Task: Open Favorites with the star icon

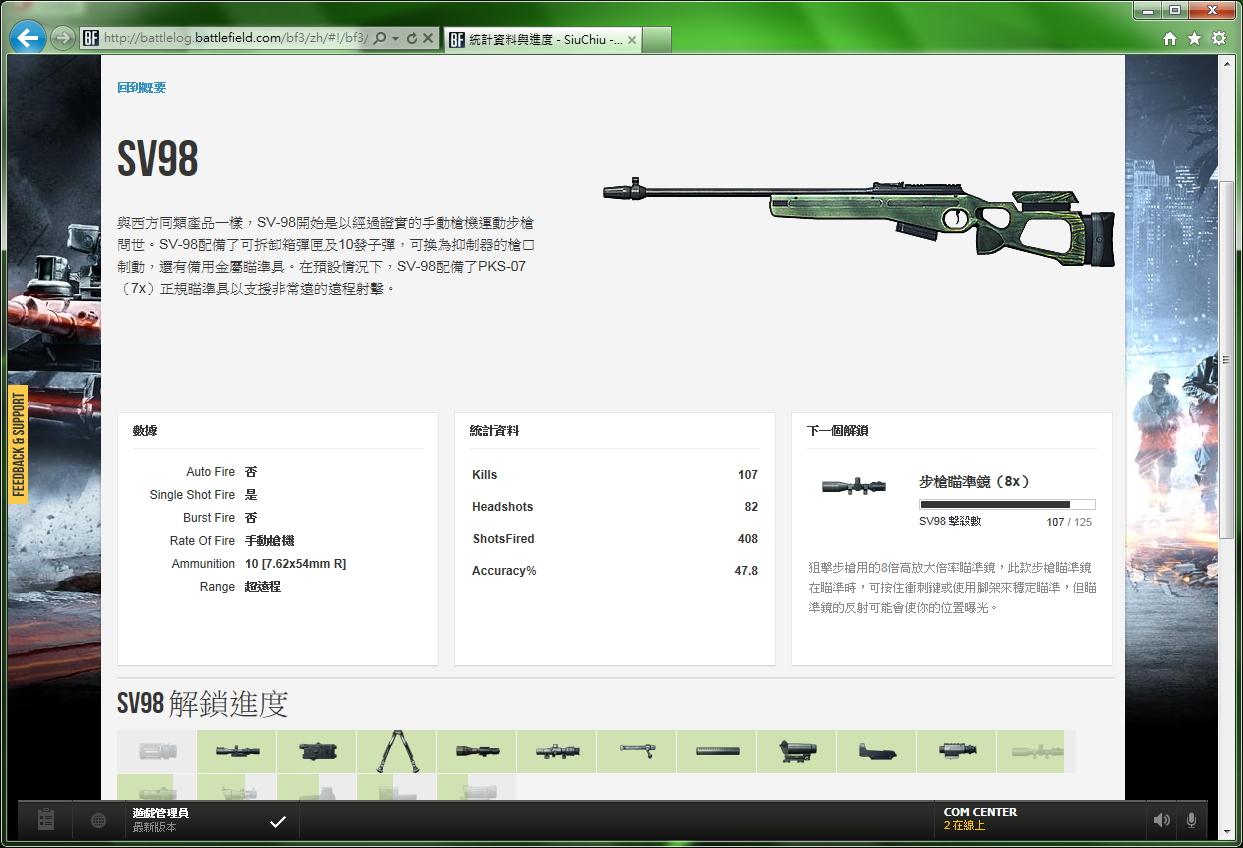Action: (1194, 39)
